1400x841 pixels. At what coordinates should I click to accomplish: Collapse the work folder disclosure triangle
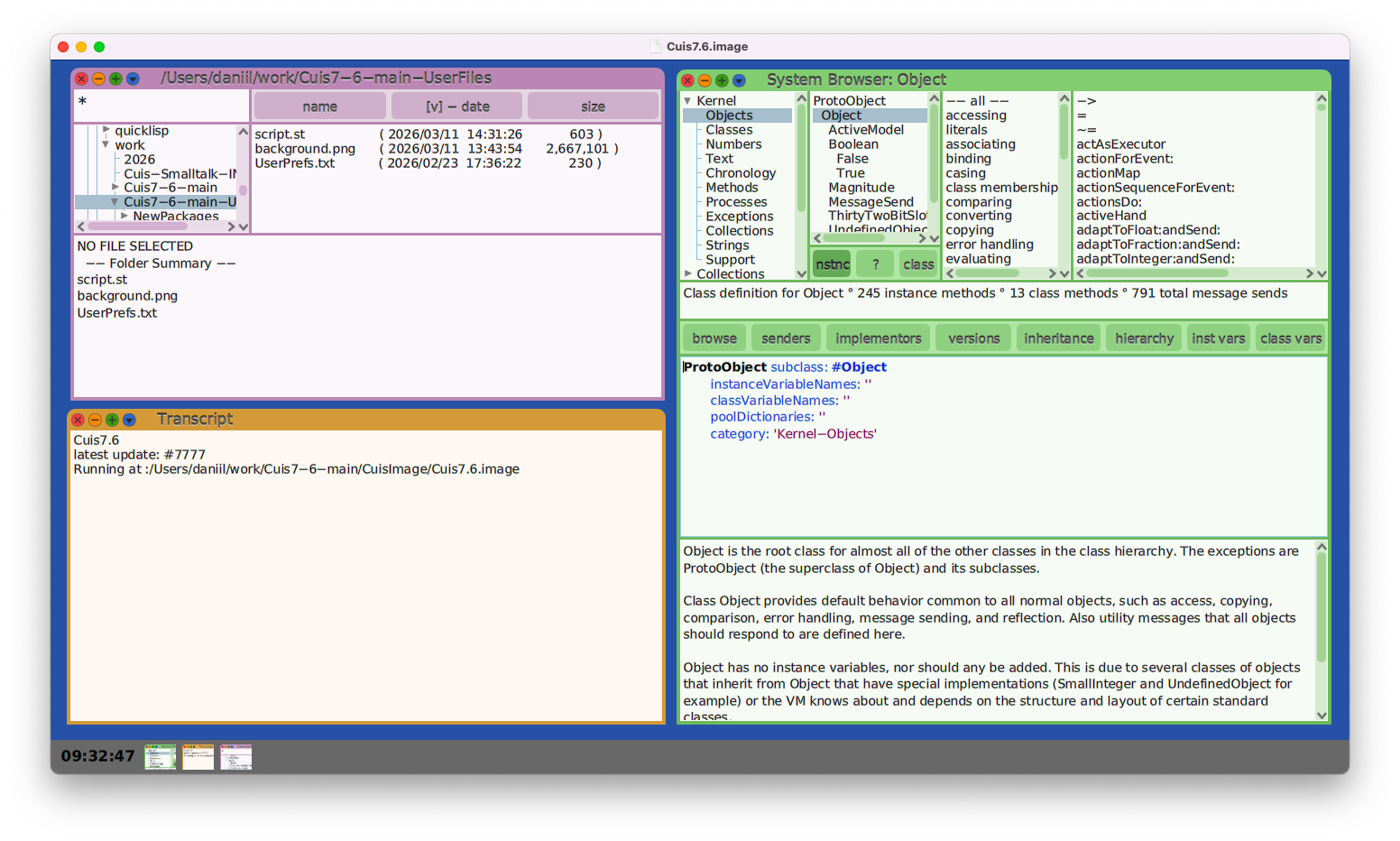click(106, 143)
